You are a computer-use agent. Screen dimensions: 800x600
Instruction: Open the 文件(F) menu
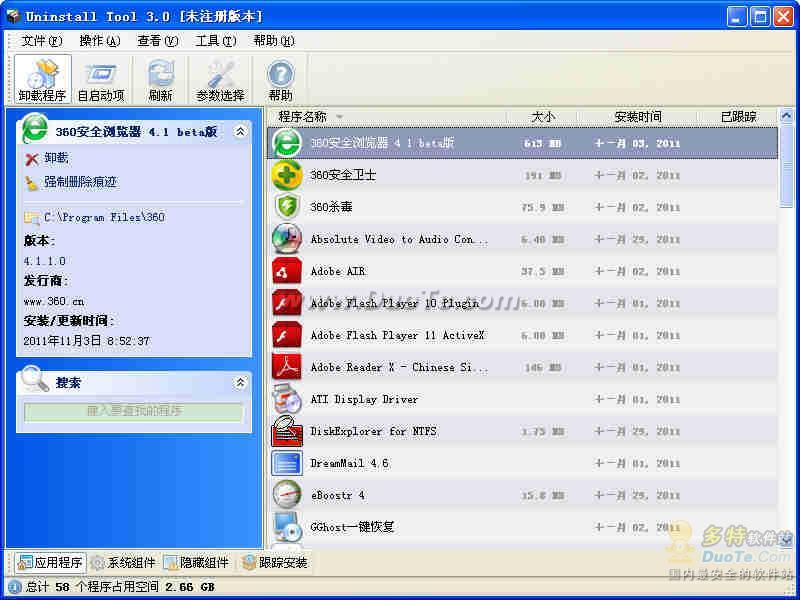42,41
